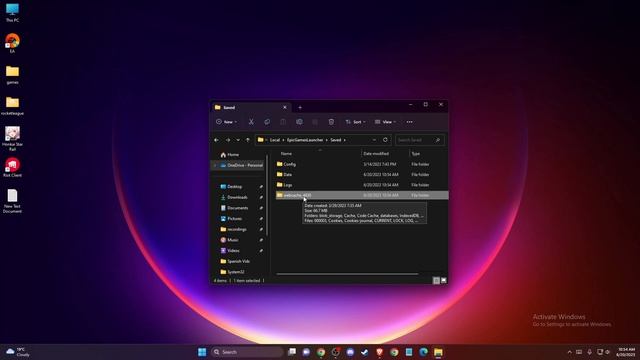Select Pictures in quick access
The image size is (640, 360).
click(x=235, y=219)
